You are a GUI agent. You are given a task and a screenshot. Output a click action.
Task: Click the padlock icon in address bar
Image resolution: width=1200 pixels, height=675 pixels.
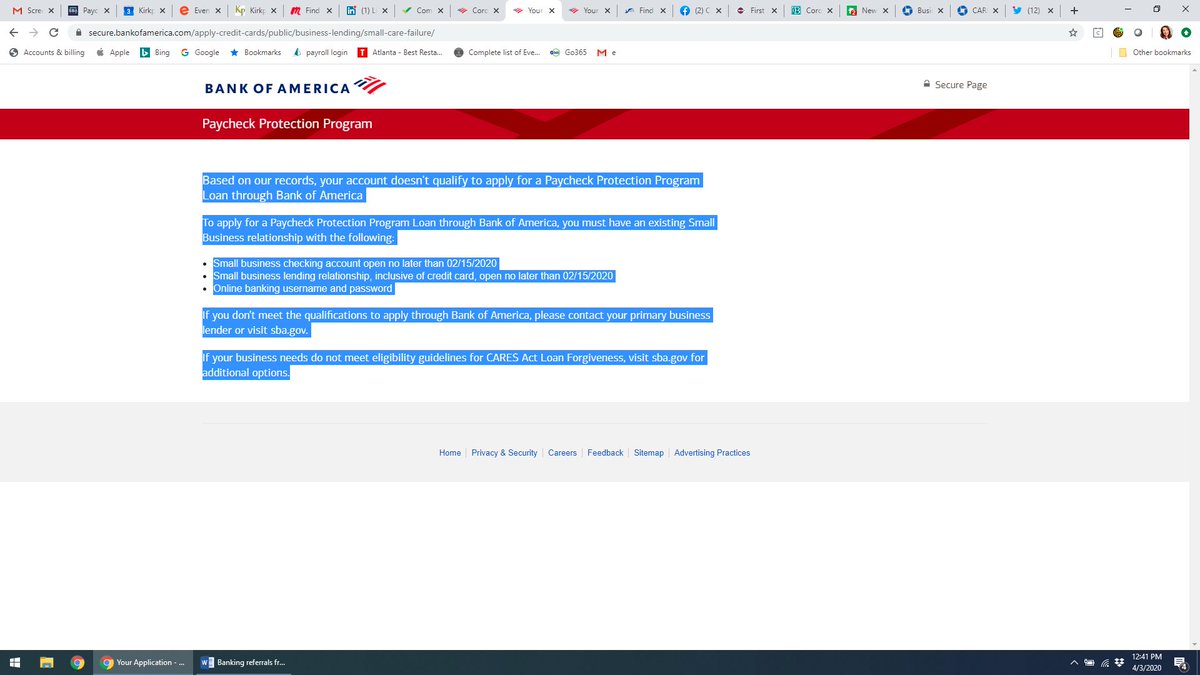pyautogui.click(x=78, y=32)
